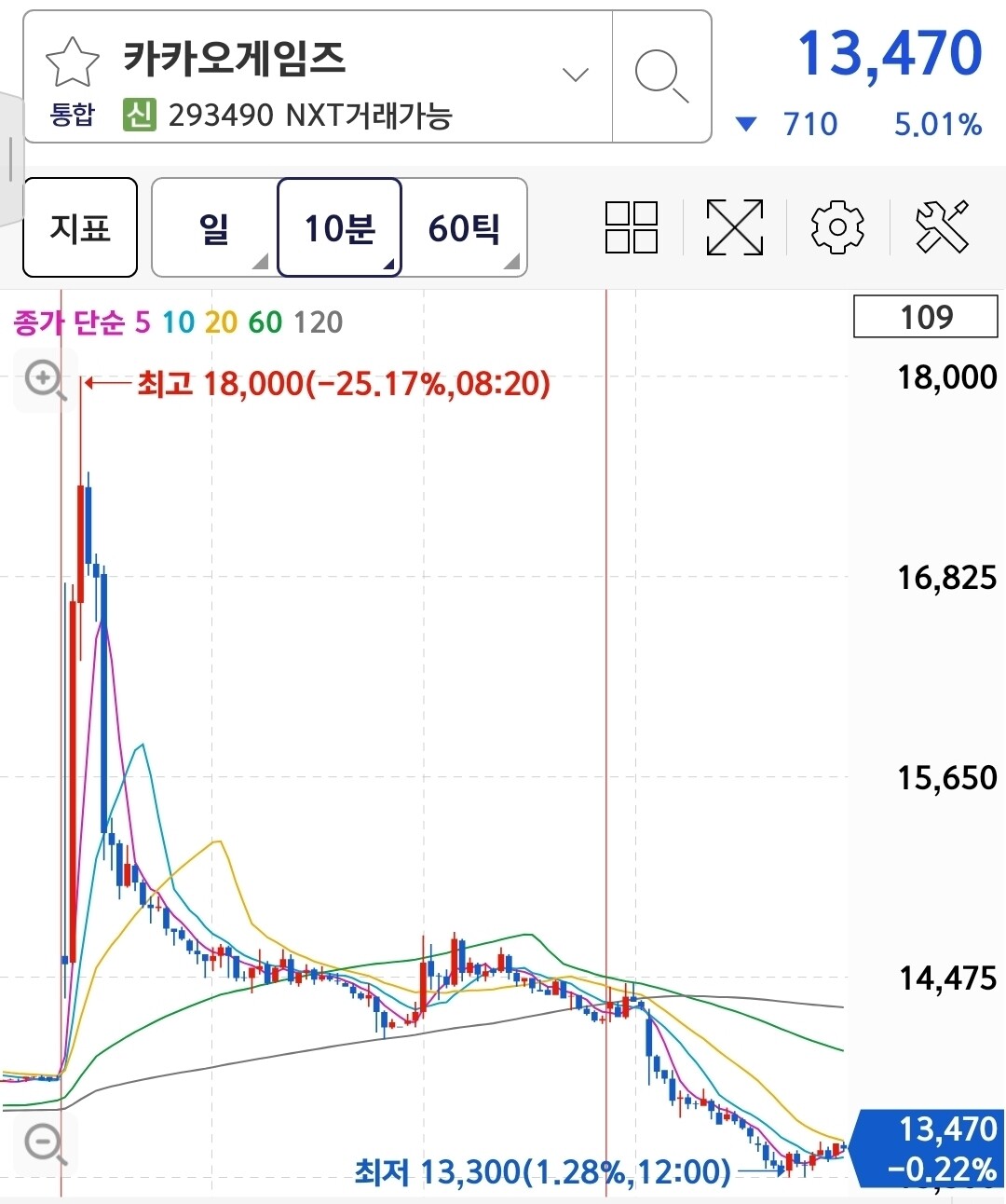The height and width of the screenshot is (1204, 1006).
Task: Click the moving average 60 legend
Action: tap(265, 322)
